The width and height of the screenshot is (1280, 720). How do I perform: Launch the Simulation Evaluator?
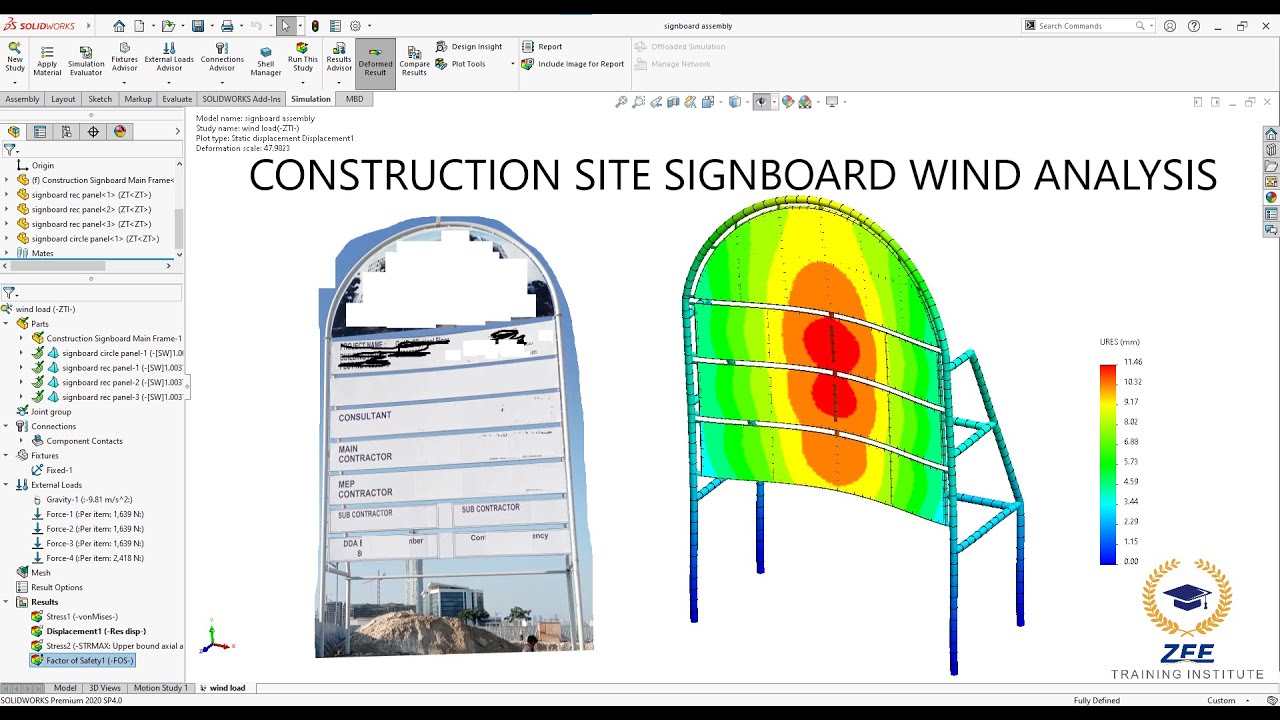[86, 60]
